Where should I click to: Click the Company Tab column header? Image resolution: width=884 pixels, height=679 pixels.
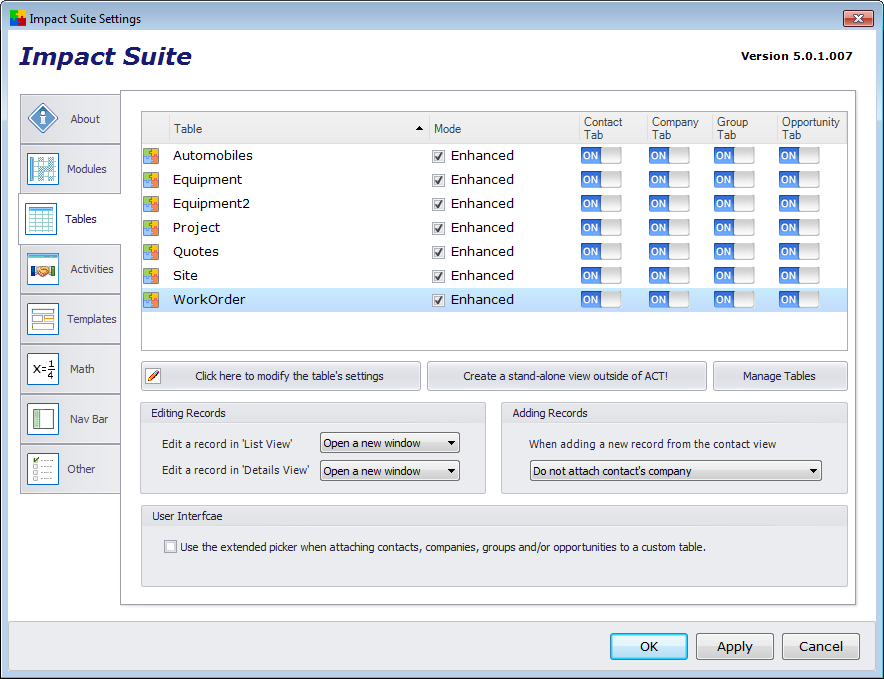[x=680, y=129]
